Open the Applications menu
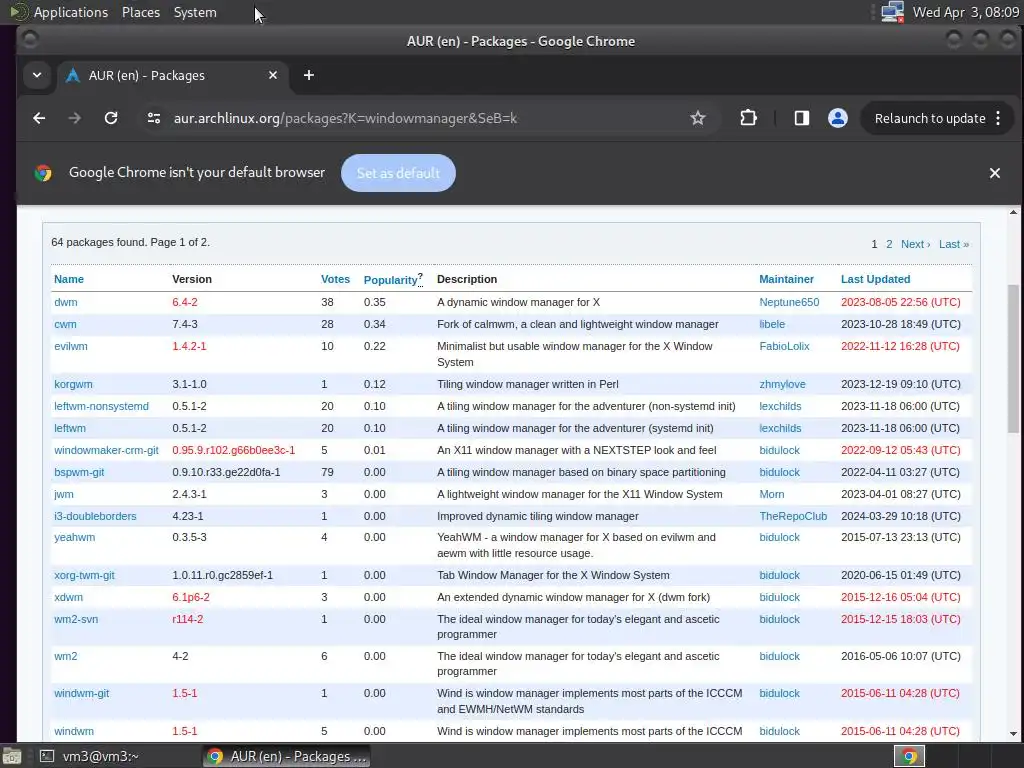Viewport: 1024px width, 768px height. pyautogui.click(x=71, y=12)
